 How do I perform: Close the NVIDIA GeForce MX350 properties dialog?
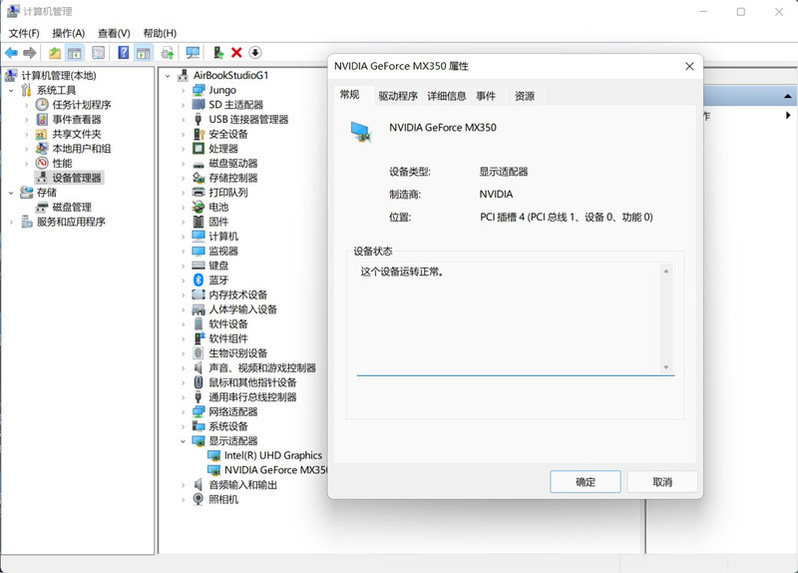tap(689, 66)
